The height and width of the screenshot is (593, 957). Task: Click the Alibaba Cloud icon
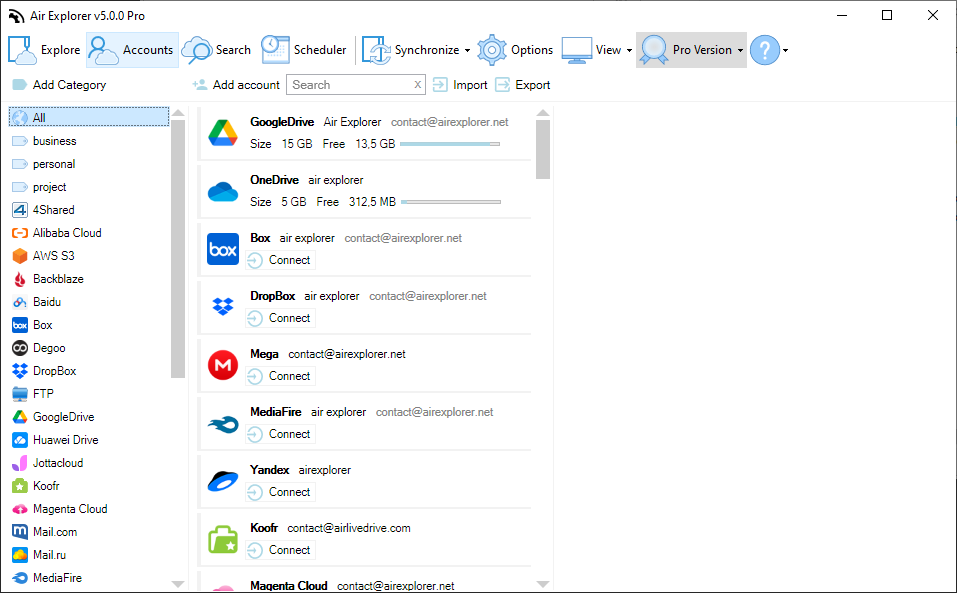[x=20, y=233]
